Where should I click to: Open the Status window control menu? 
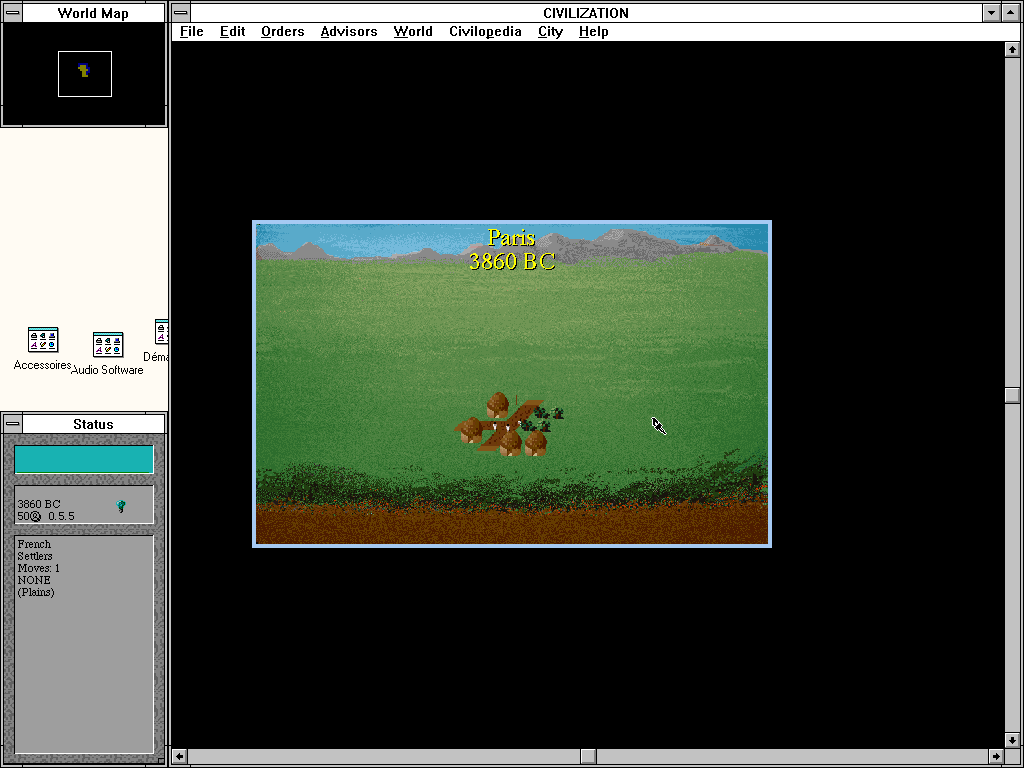coord(12,424)
